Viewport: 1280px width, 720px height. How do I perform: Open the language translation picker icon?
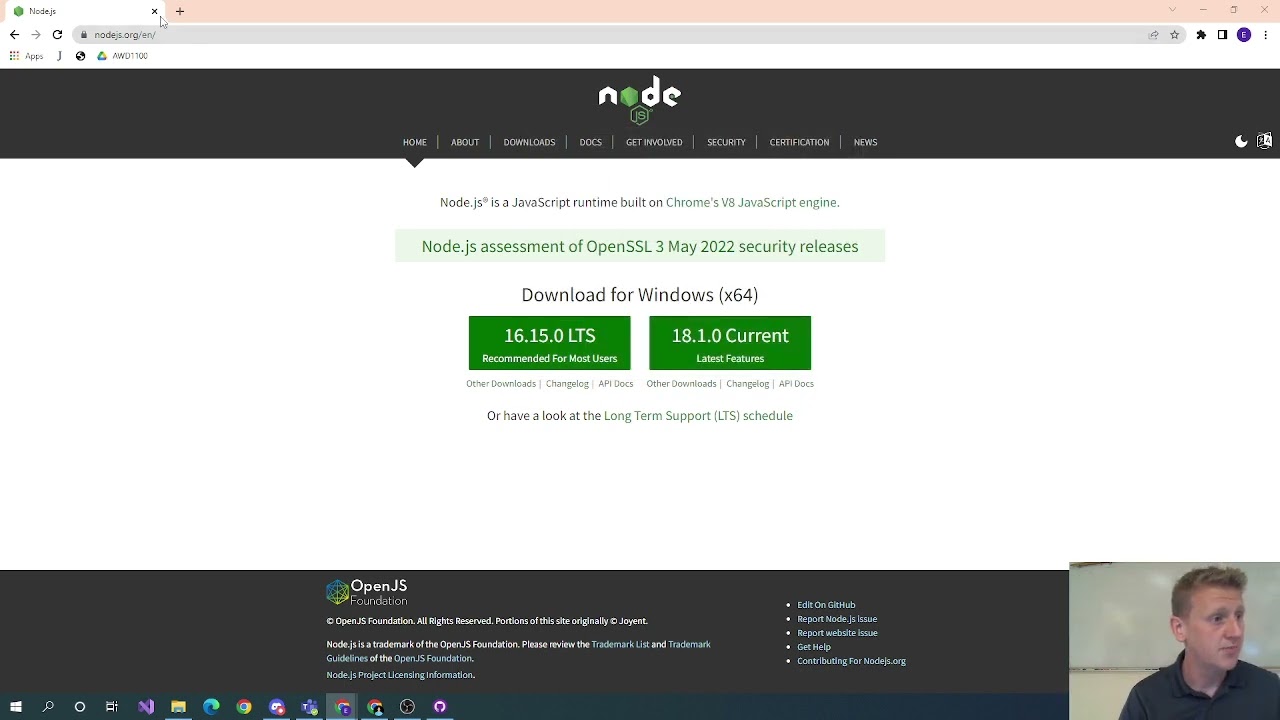1264,142
